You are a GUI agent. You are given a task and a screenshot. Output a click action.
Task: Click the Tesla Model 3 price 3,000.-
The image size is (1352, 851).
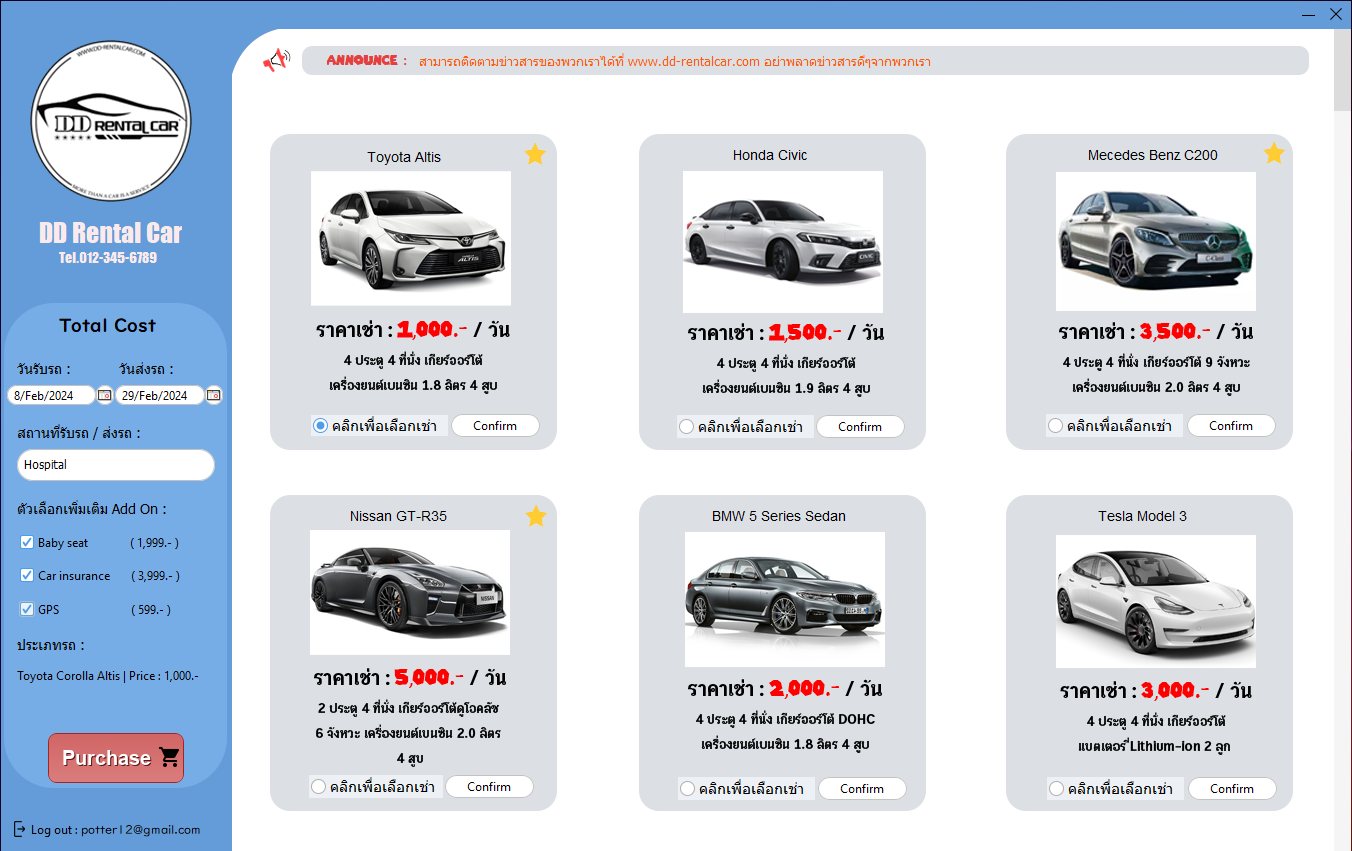pos(1175,690)
